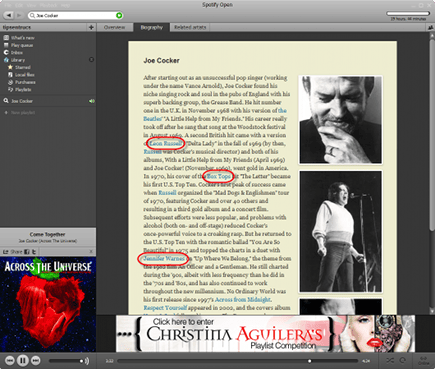The image size is (435, 369).
Task: Go forward with the right arrow button
Action: pyautogui.click(x=19, y=15)
